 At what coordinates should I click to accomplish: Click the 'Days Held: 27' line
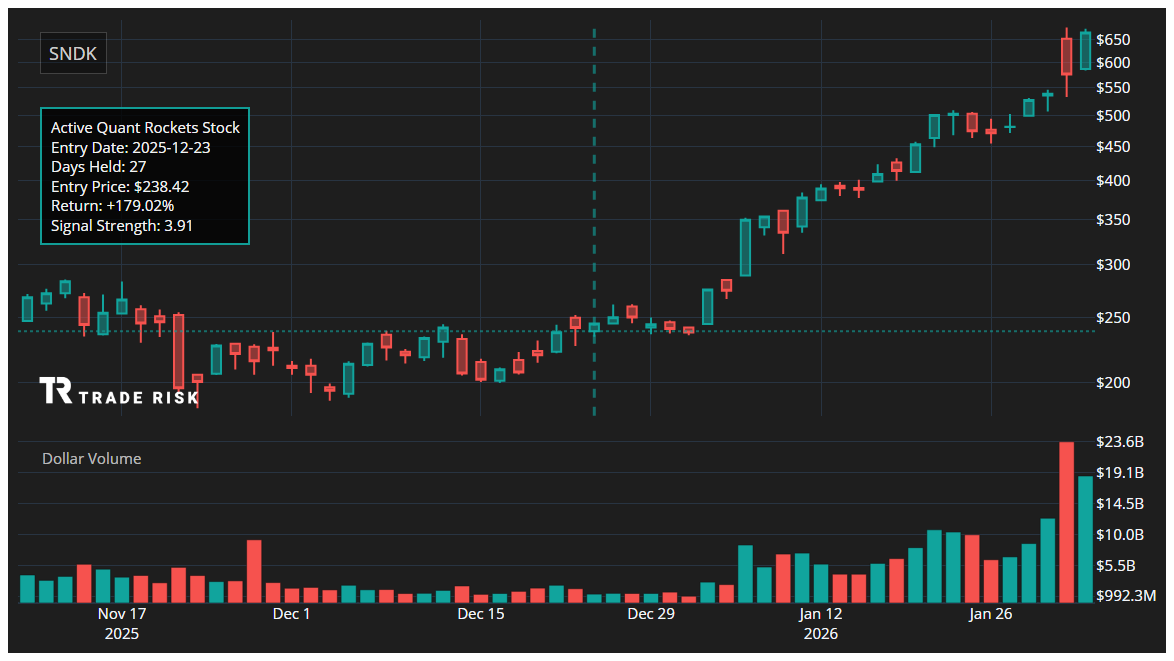(x=98, y=167)
